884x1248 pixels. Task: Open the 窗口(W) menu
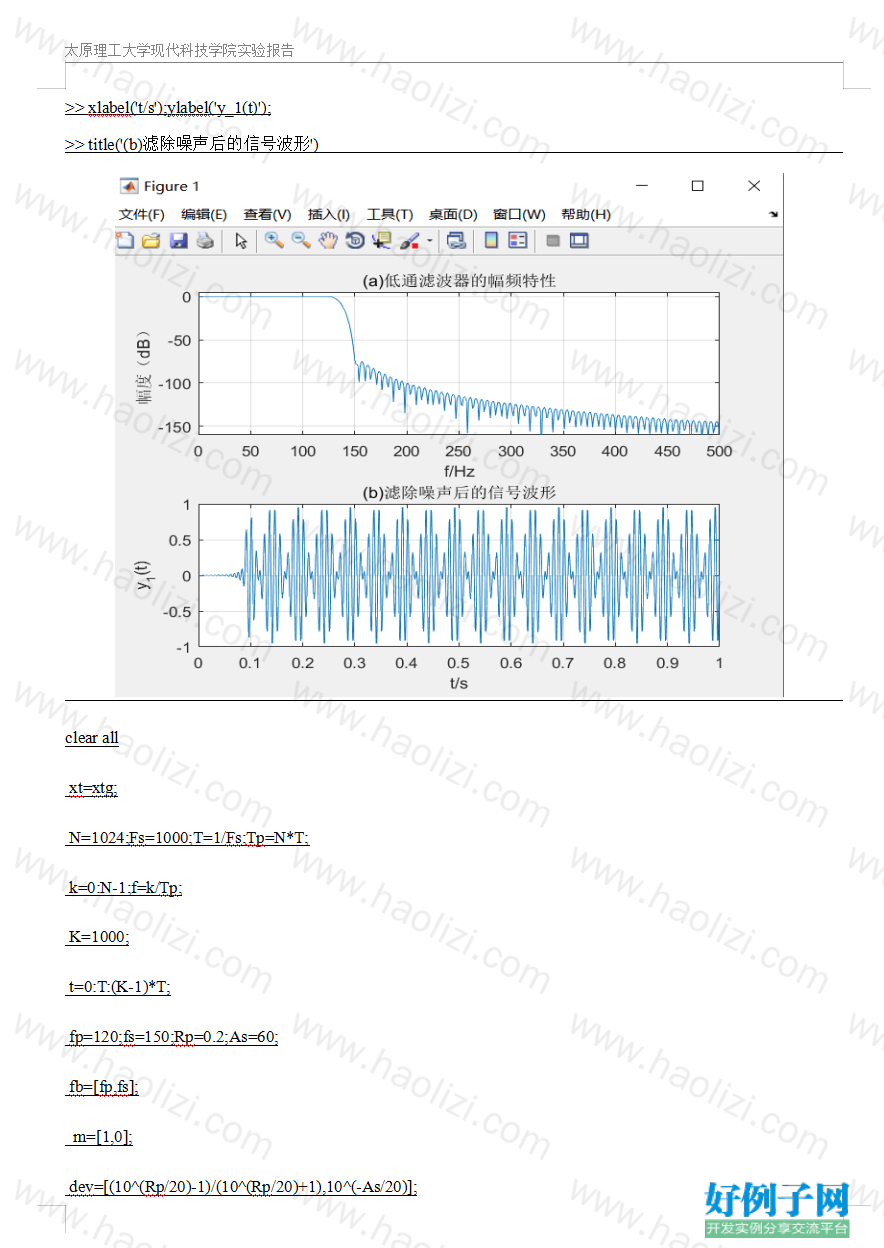tap(519, 214)
